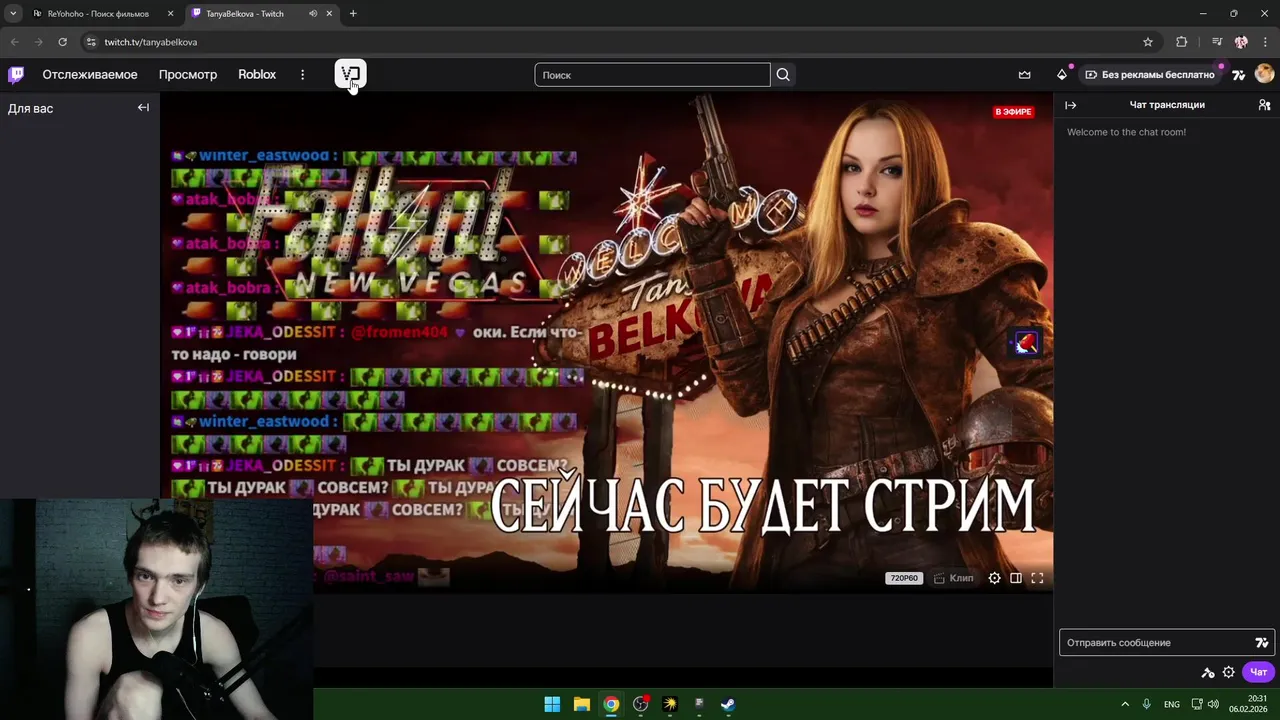Open the Windows Start menu
Screen dimensions: 1280x720
552,704
